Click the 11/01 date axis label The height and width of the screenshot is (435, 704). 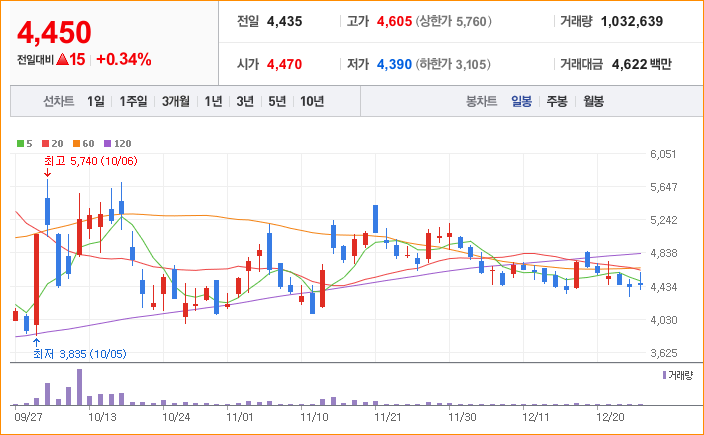click(x=240, y=417)
